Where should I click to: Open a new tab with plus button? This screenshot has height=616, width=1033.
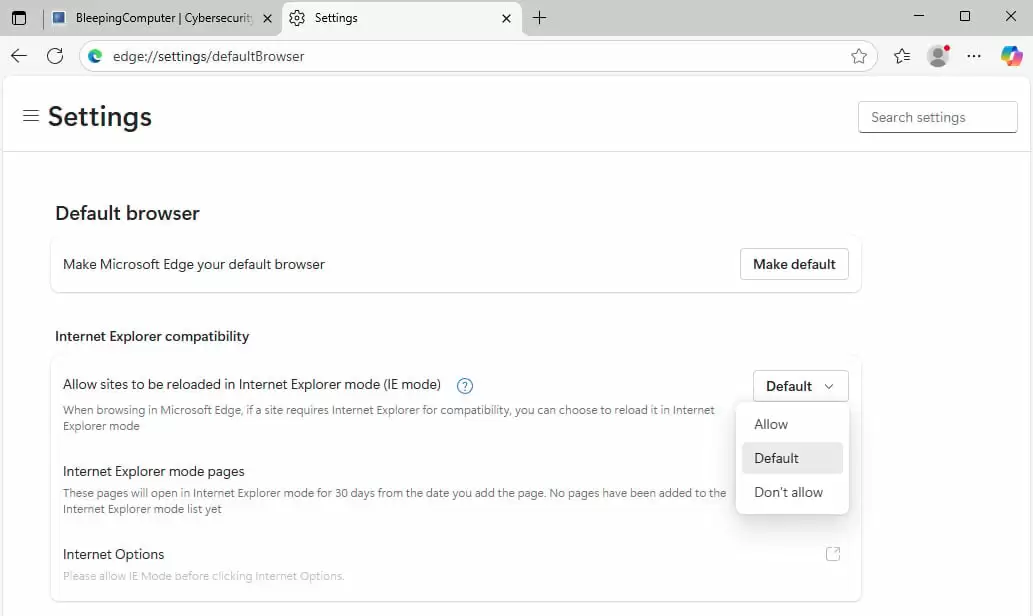coord(540,18)
